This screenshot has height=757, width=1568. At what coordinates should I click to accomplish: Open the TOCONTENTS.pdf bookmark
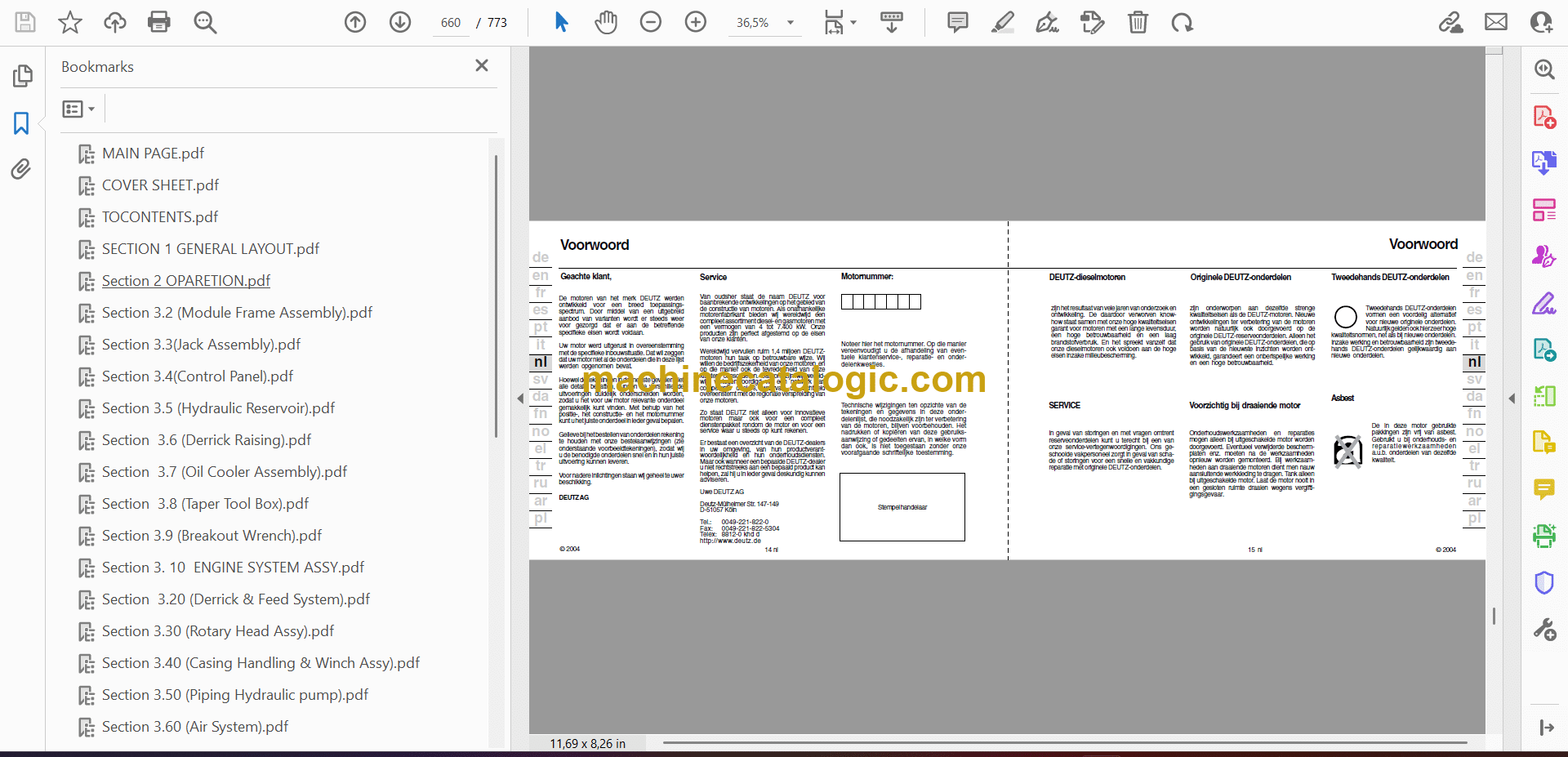(160, 217)
